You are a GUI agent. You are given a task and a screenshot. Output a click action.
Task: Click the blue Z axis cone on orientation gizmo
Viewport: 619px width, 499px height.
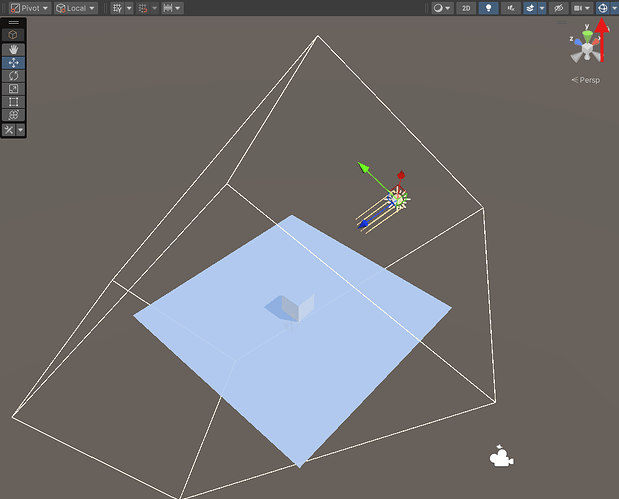pyautogui.click(x=578, y=42)
